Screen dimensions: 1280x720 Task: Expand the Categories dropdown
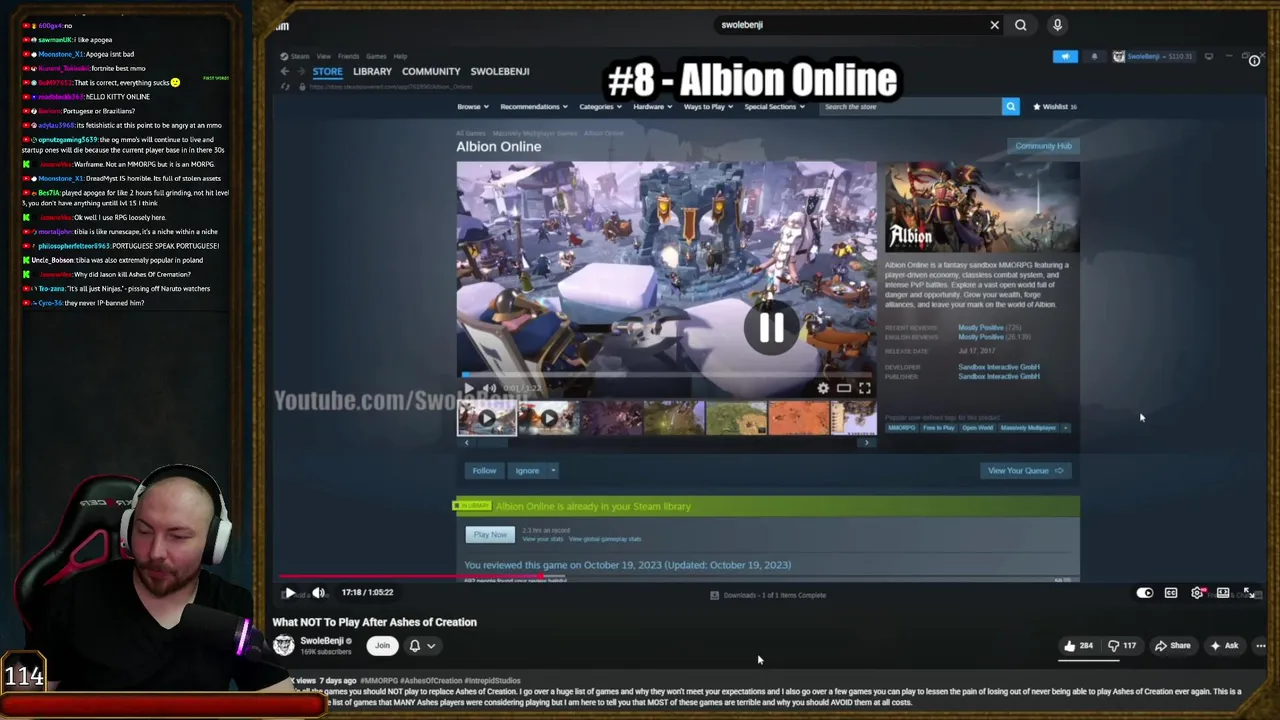[x=600, y=107]
